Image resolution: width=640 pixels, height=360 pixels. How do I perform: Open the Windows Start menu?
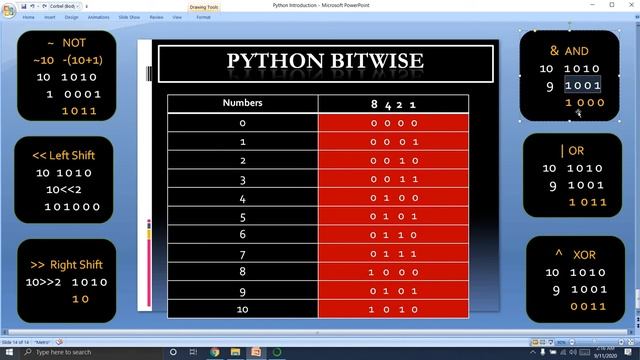pos(9,352)
